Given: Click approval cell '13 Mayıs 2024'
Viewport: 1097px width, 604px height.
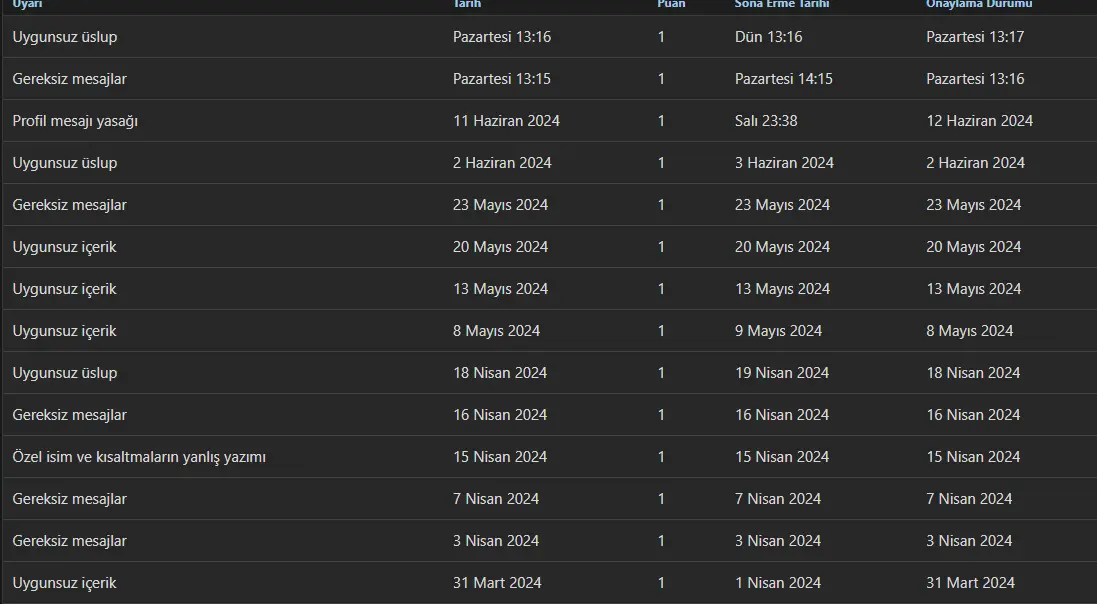Looking at the screenshot, I should pyautogui.click(x=973, y=289).
